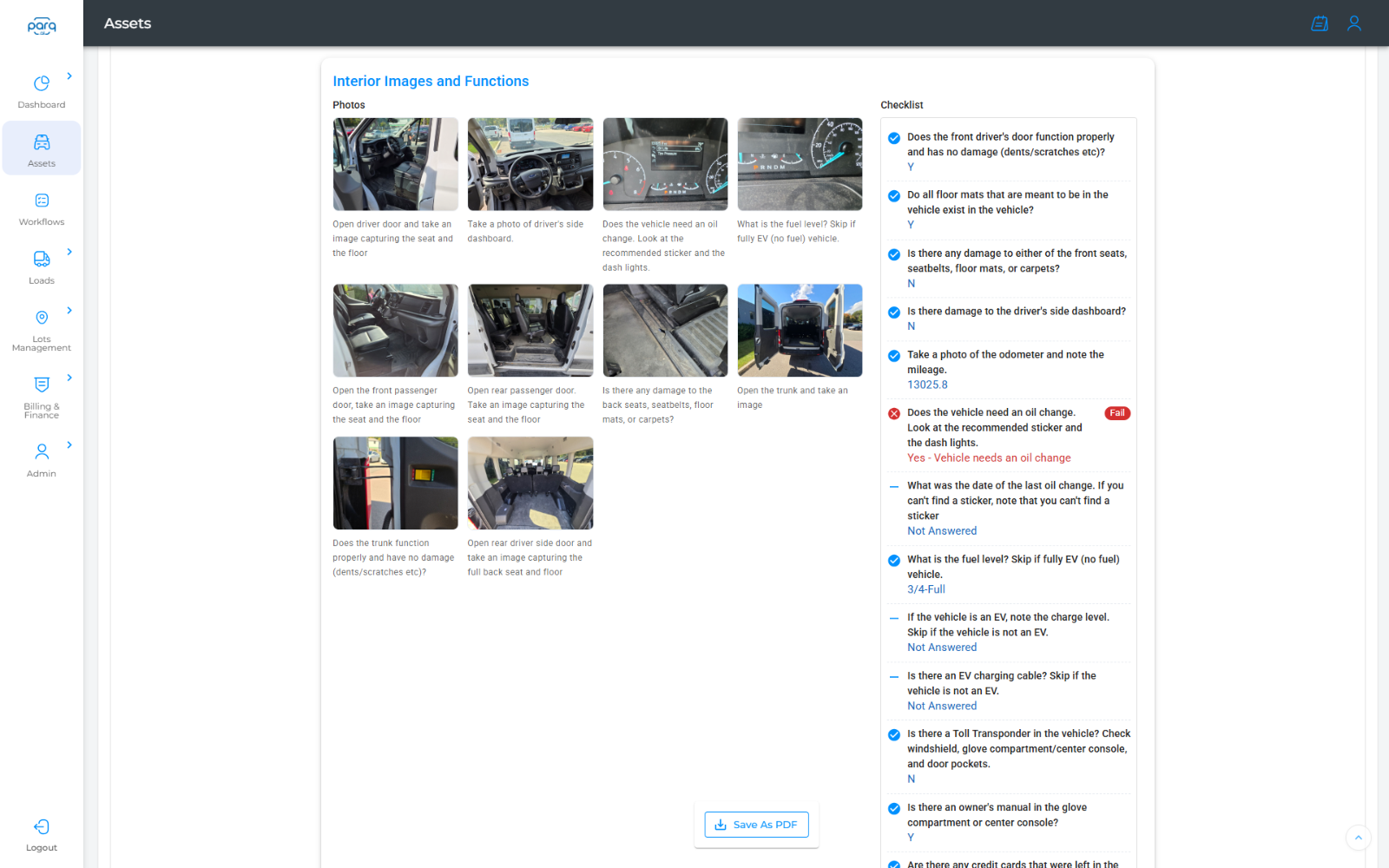Image resolution: width=1389 pixels, height=868 pixels.
Task: Open the calendar icon in top bar
Action: tap(1320, 23)
